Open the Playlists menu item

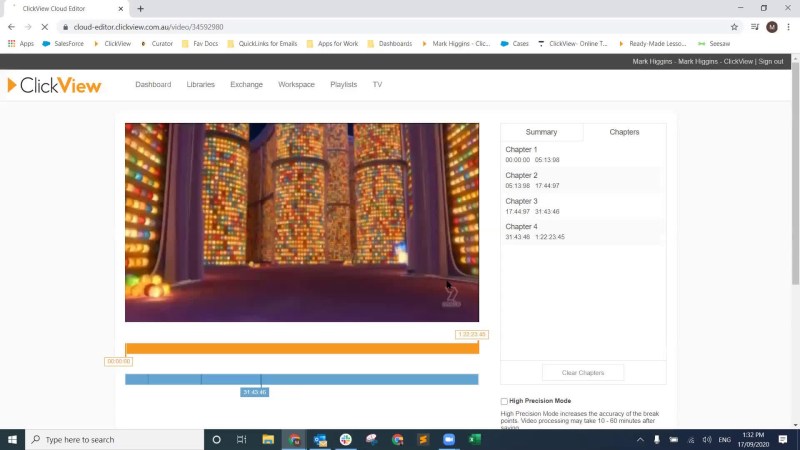coord(343,85)
